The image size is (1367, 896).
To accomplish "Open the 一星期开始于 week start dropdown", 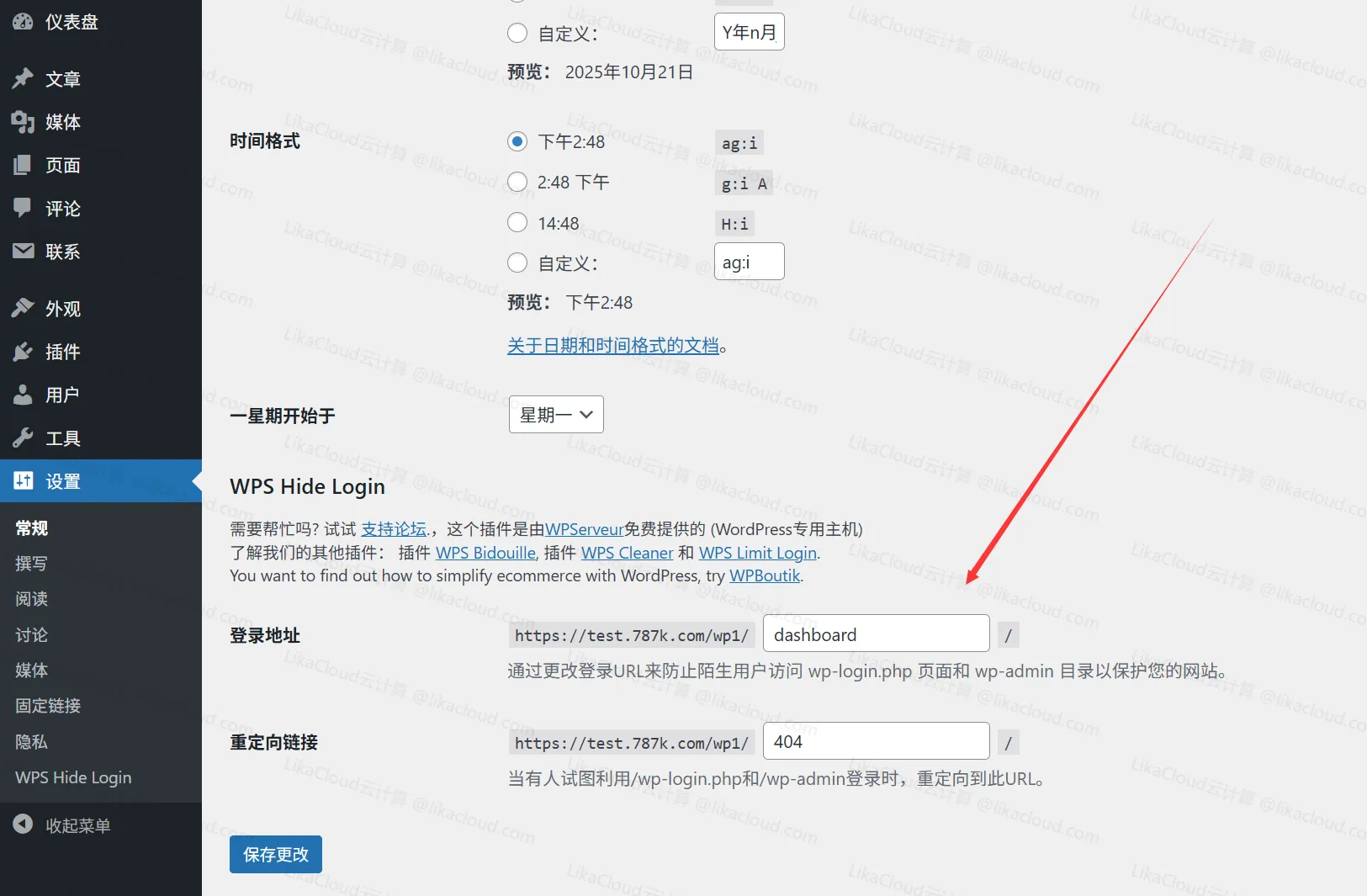I will 555,414.
